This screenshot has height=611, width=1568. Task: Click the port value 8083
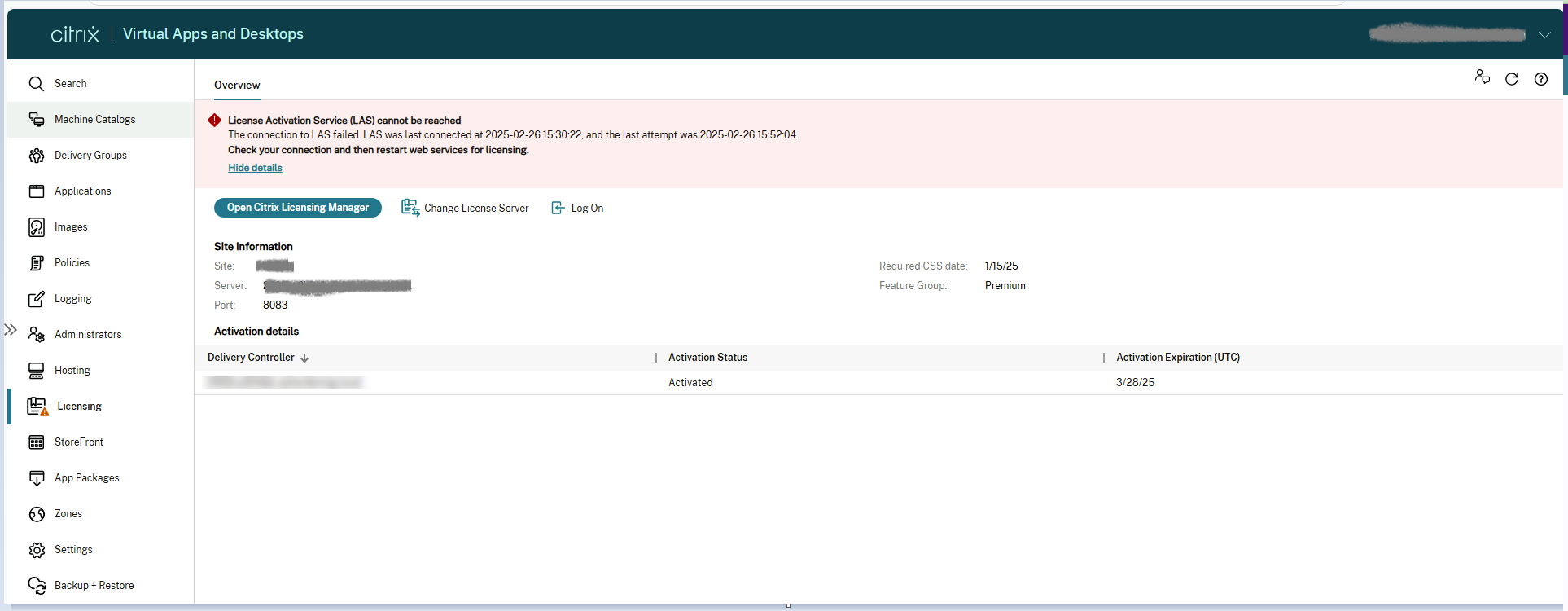point(275,305)
